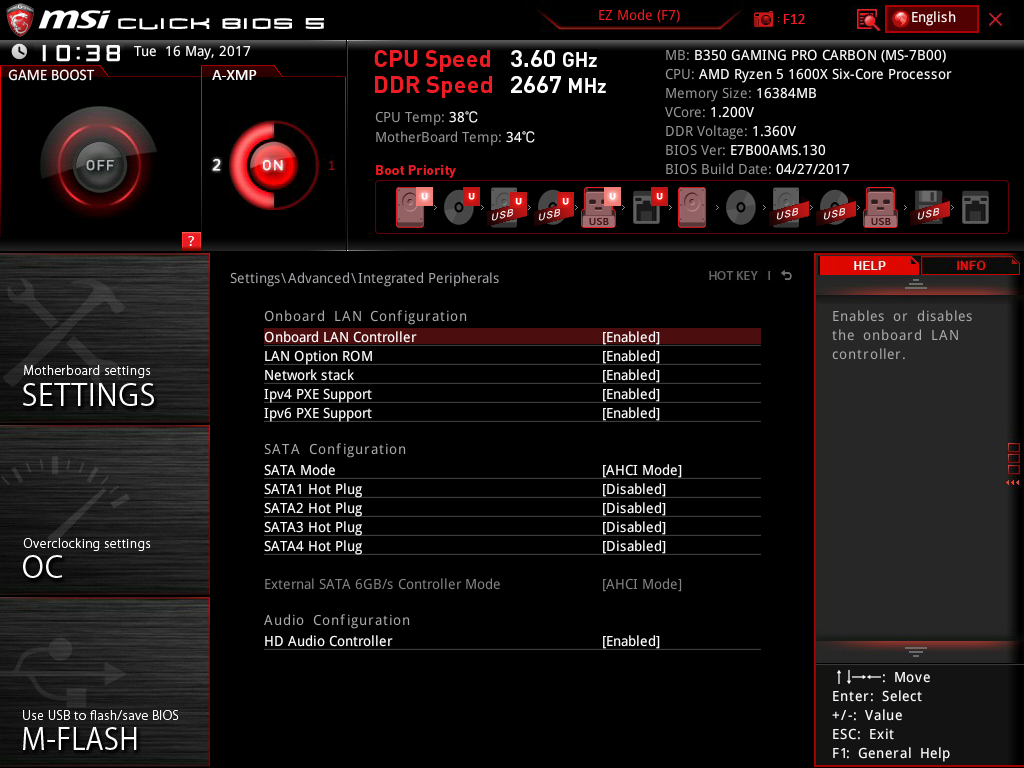Click the MotherBoard Temp 34°C reading
The width and height of the screenshot is (1024, 768).
pos(455,137)
